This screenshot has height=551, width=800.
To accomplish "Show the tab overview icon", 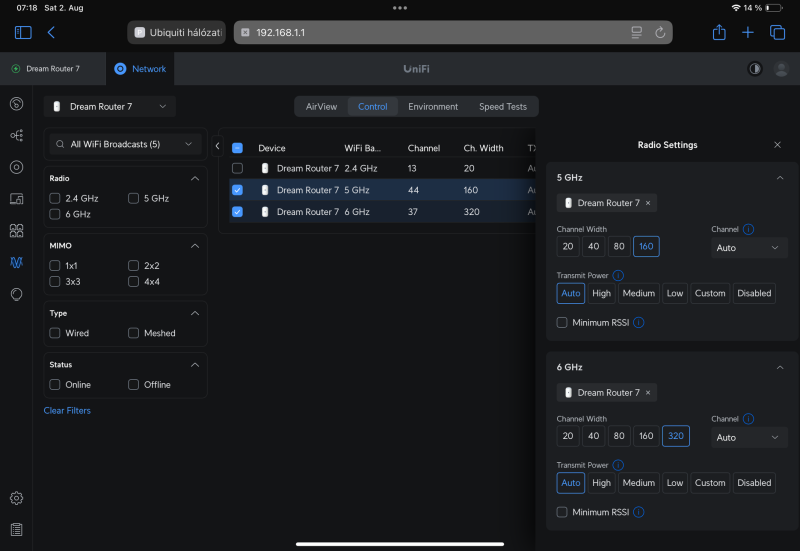I will (777, 33).
